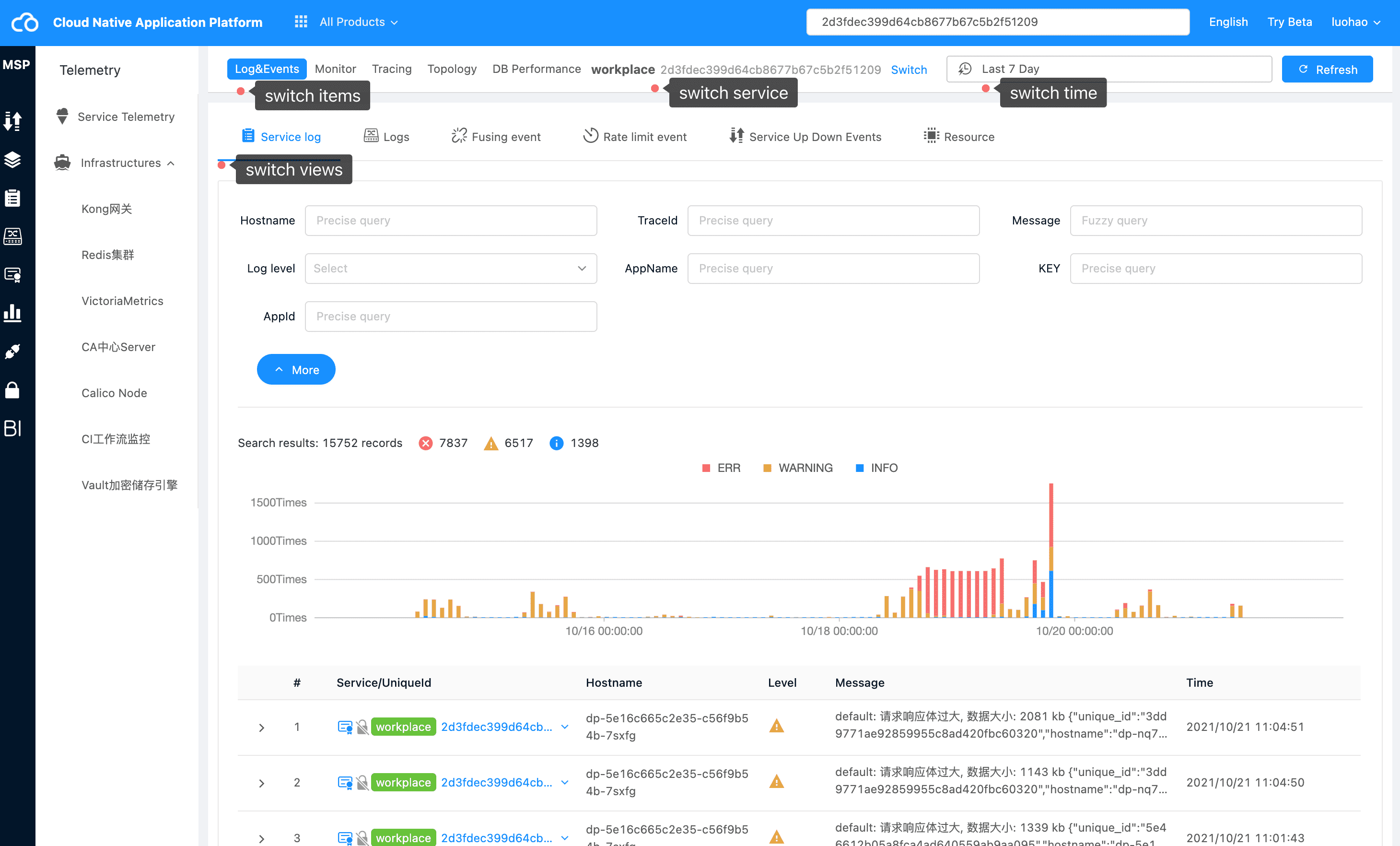The height and width of the screenshot is (846, 1400).
Task: Switch to the Log&Events tab
Action: tap(267, 69)
